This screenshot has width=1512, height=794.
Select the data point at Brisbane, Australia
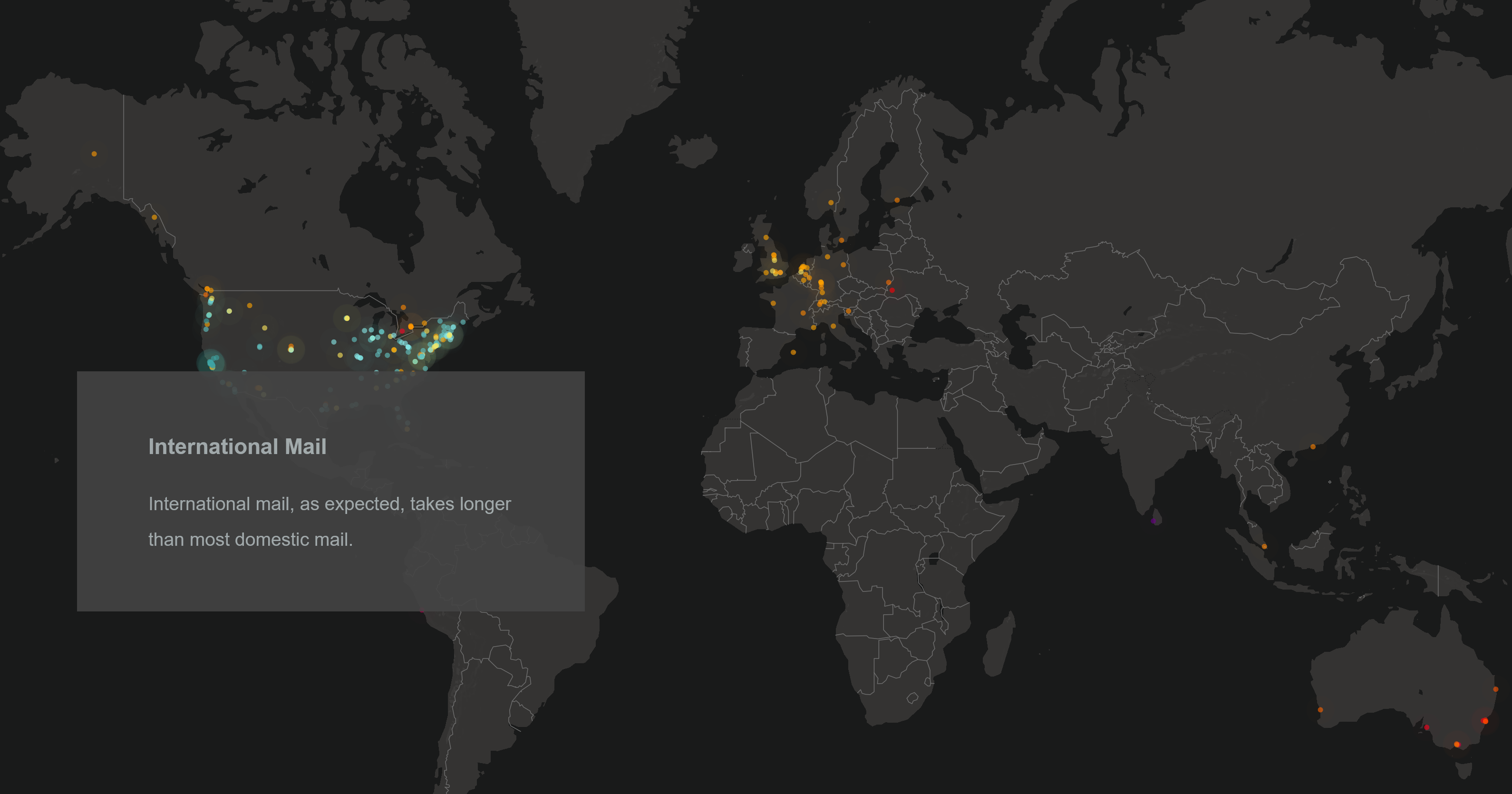point(1495,689)
